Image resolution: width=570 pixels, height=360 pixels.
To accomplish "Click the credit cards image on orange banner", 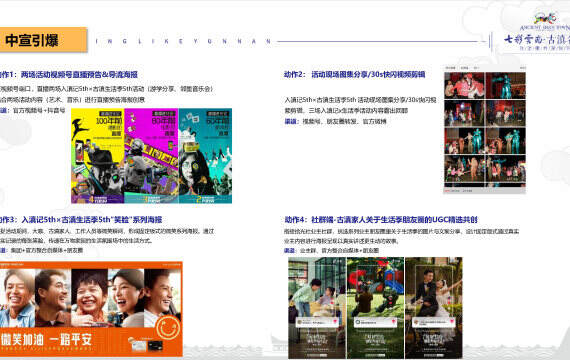I will pos(145,344).
